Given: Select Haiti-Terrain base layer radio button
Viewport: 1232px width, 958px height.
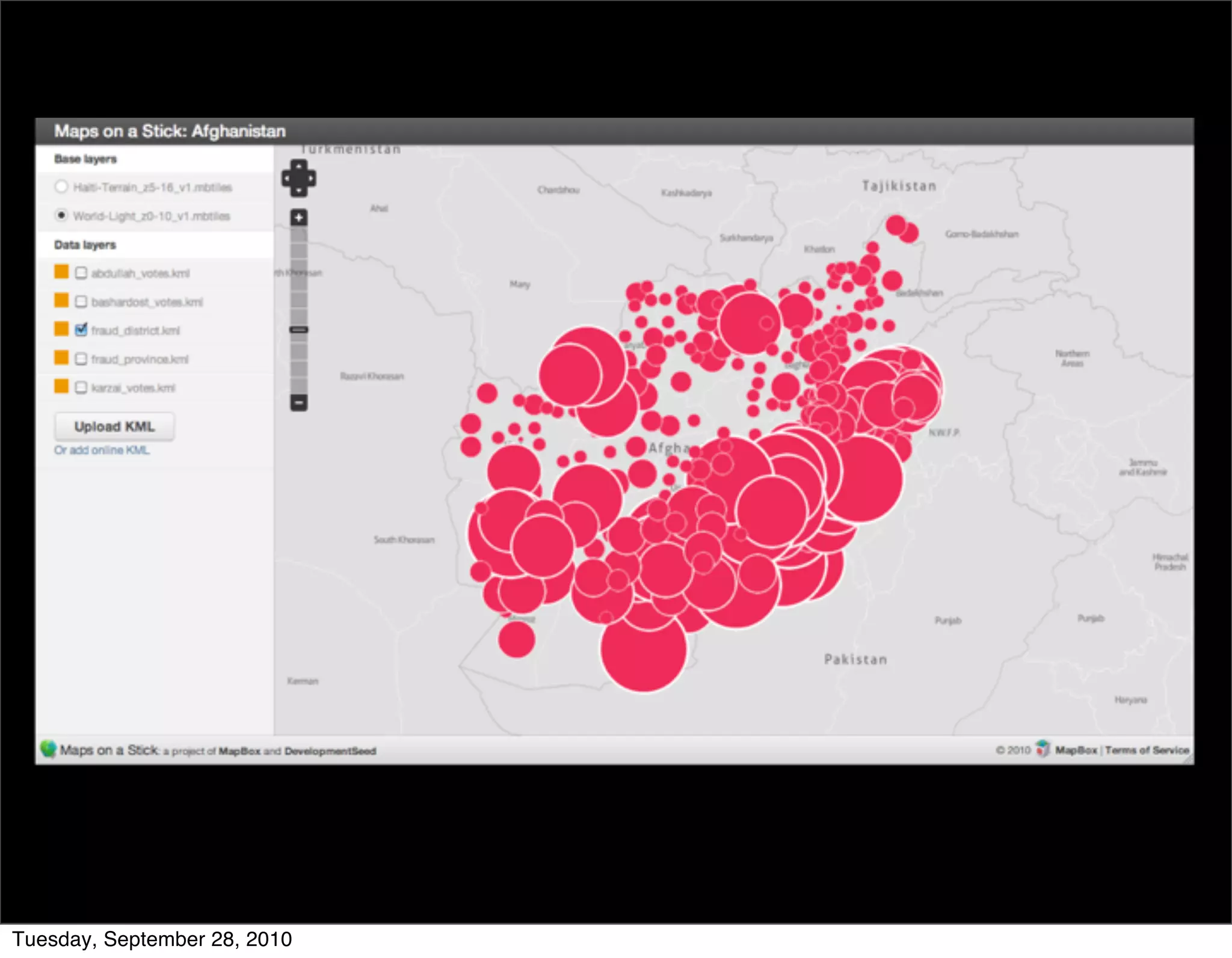Looking at the screenshot, I should point(61,186).
